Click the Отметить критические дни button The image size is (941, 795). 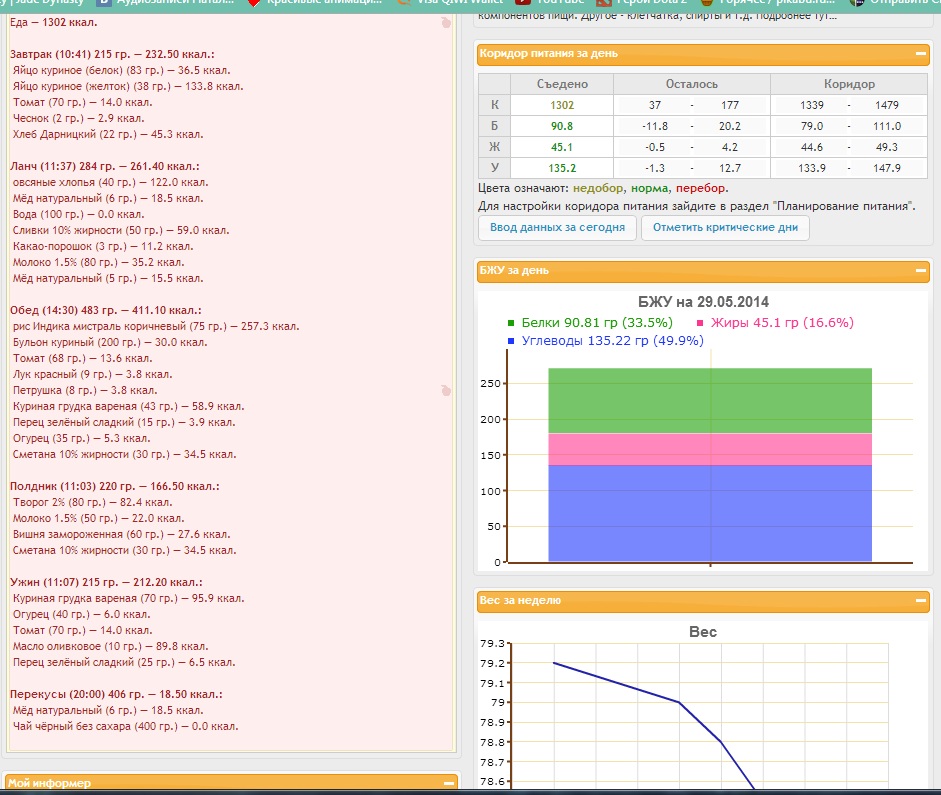pyautogui.click(x=725, y=227)
